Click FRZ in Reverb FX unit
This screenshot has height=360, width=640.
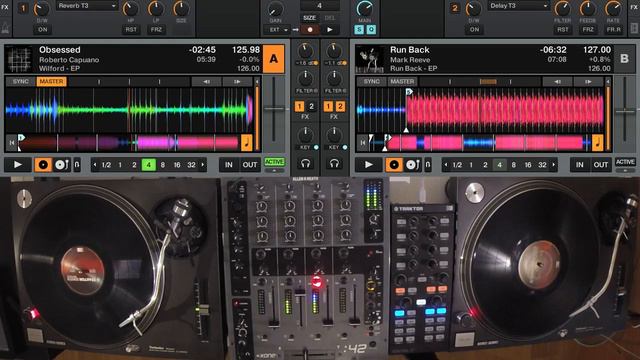[x=156, y=29]
